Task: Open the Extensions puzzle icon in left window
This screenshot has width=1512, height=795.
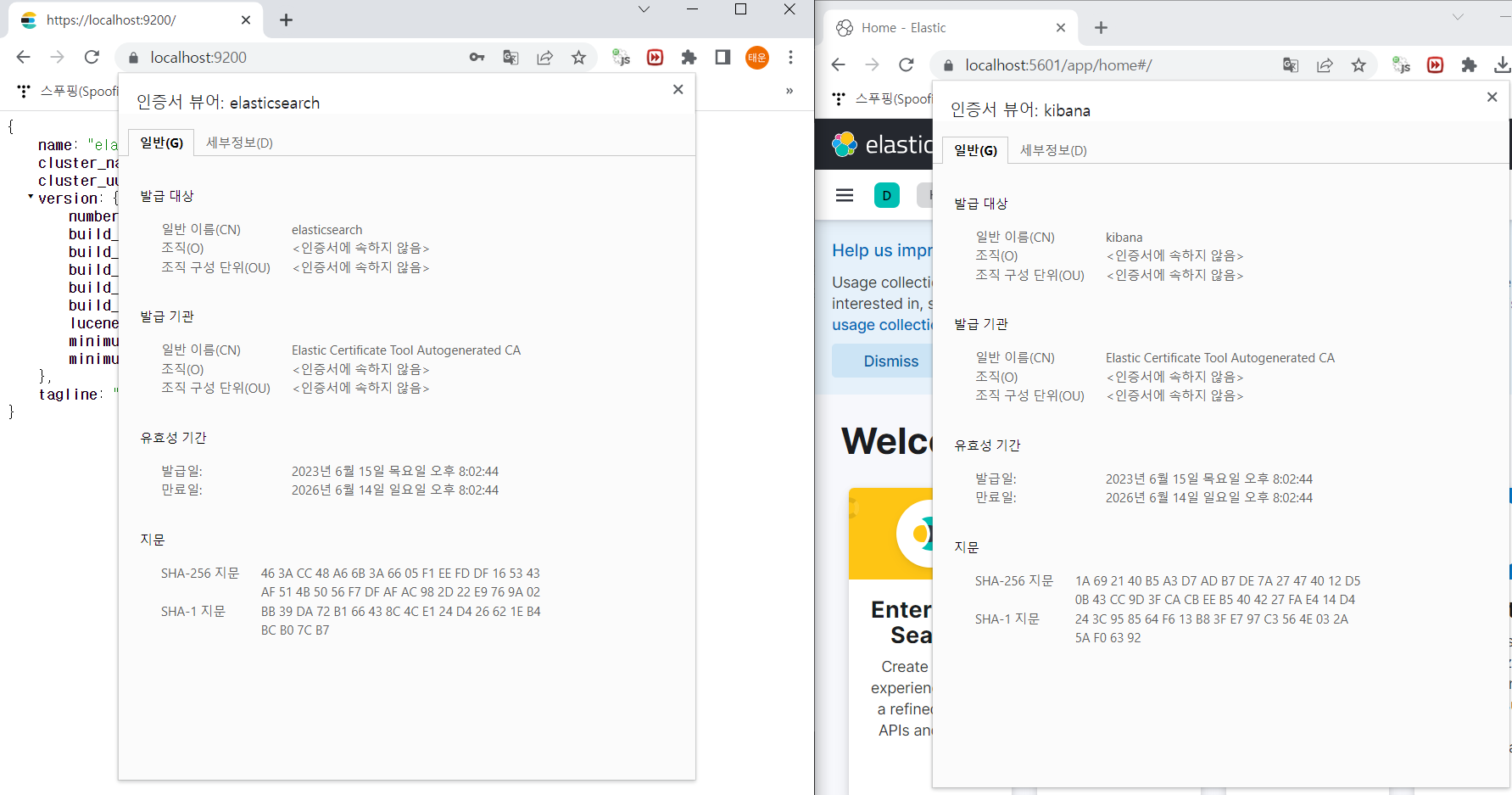Action: coord(689,58)
